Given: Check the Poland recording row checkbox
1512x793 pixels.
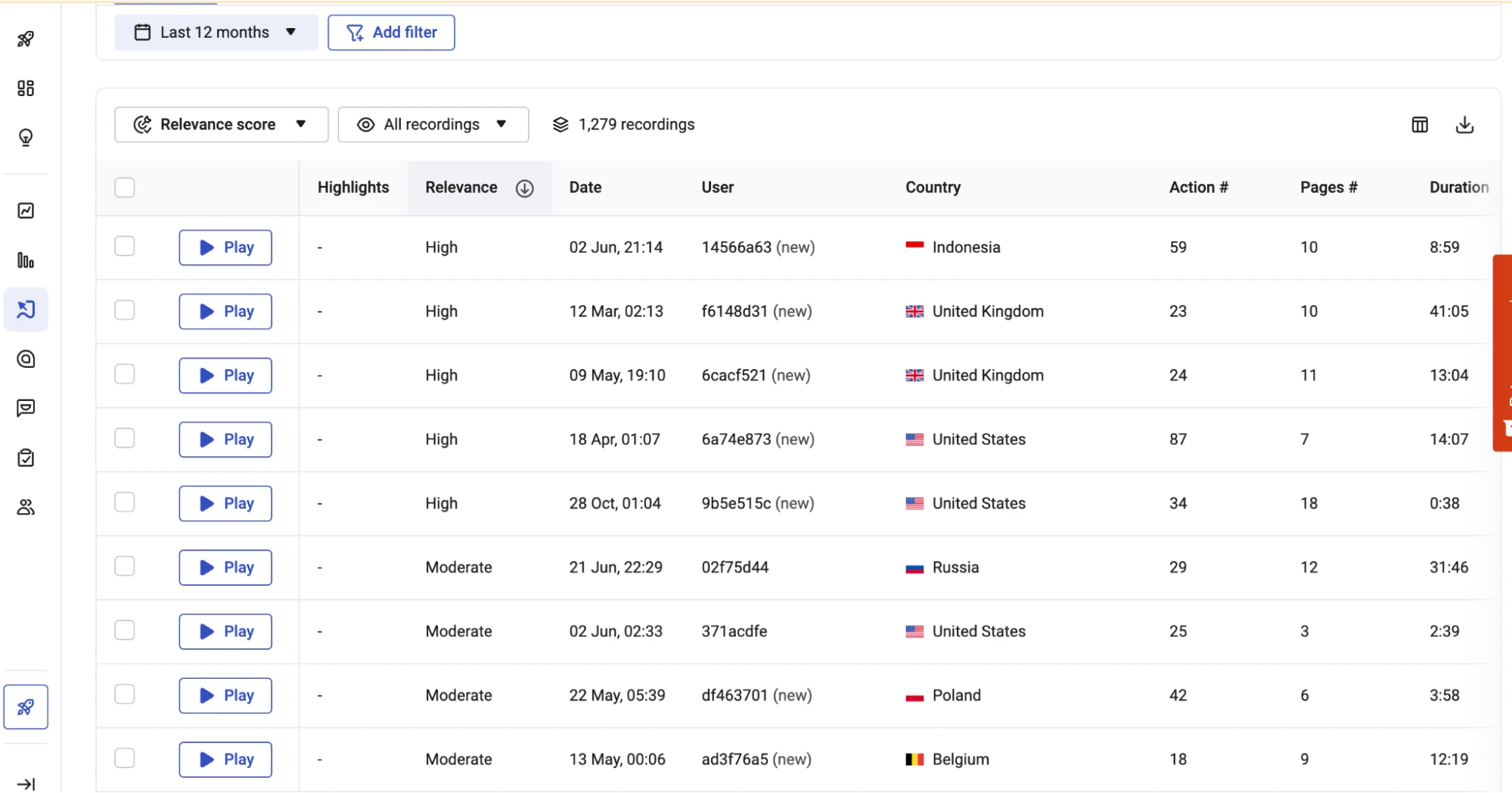Looking at the screenshot, I should (125, 694).
